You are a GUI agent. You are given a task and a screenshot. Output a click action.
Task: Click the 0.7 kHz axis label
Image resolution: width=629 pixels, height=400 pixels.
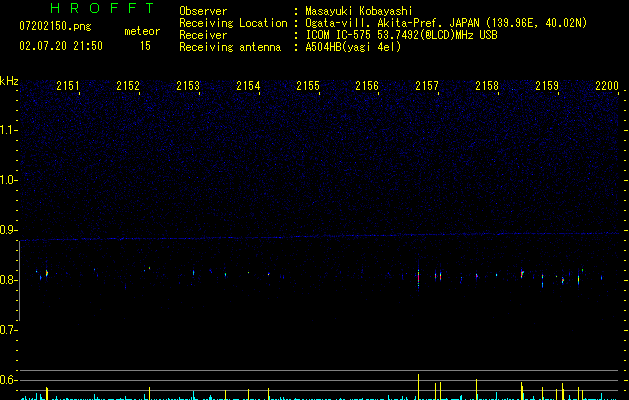(x=8, y=330)
